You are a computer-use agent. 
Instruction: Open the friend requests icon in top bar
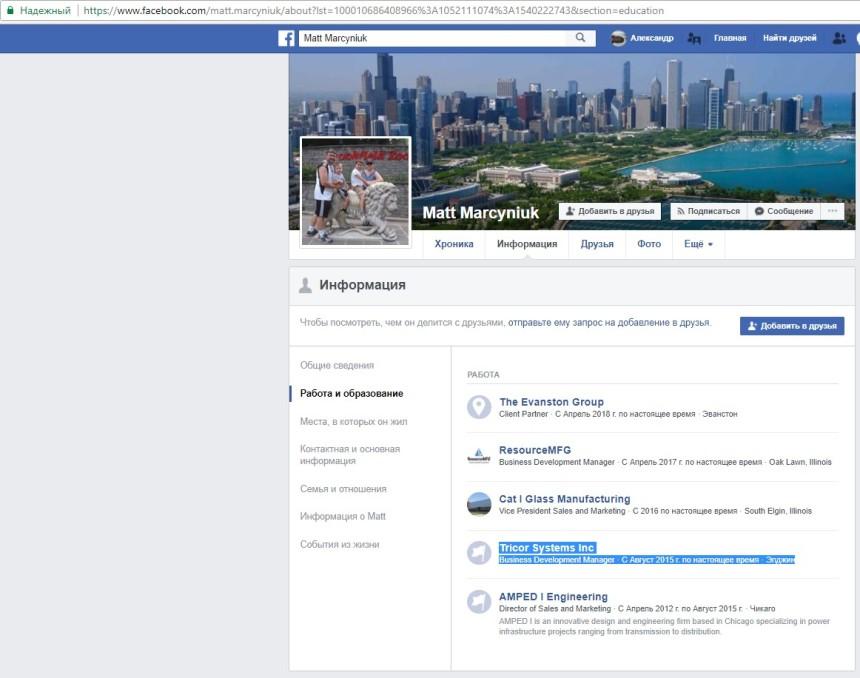(839, 38)
